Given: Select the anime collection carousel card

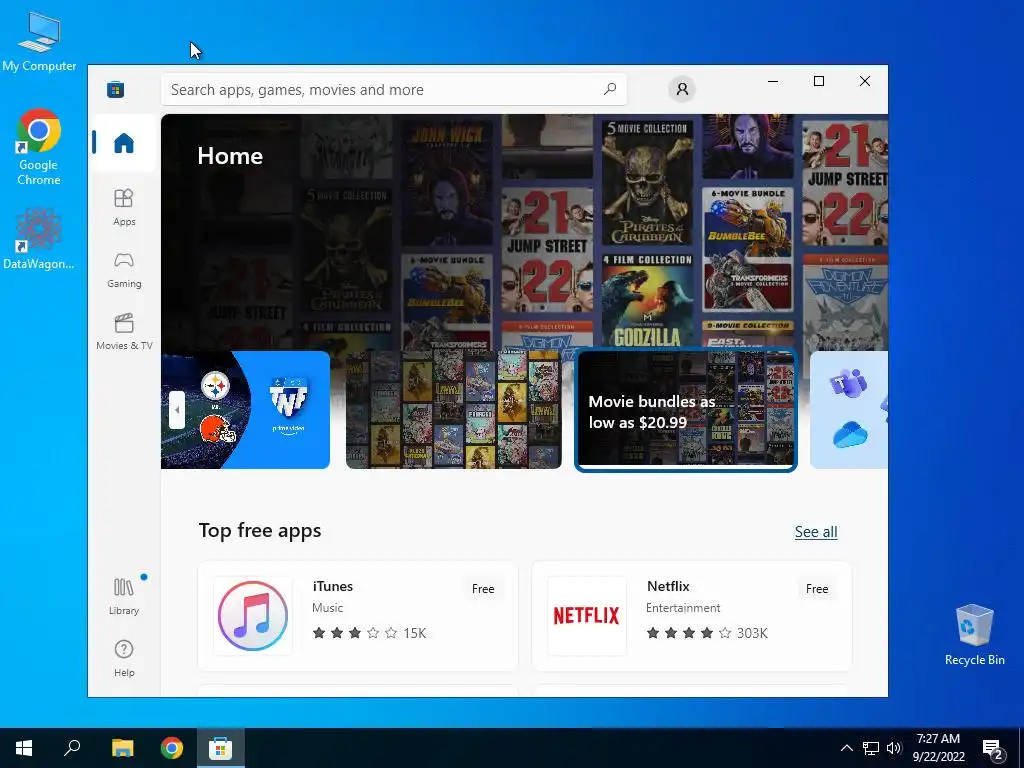Looking at the screenshot, I should [x=454, y=410].
